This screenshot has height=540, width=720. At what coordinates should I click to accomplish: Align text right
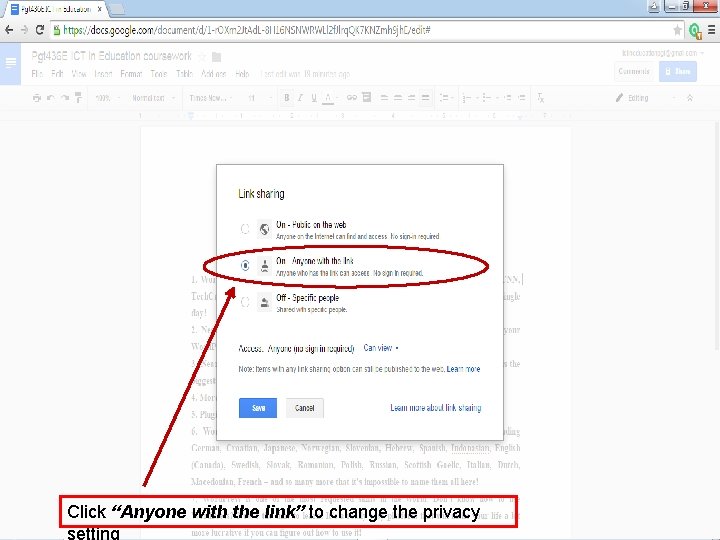pyautogui.click(x=412, y=98)
